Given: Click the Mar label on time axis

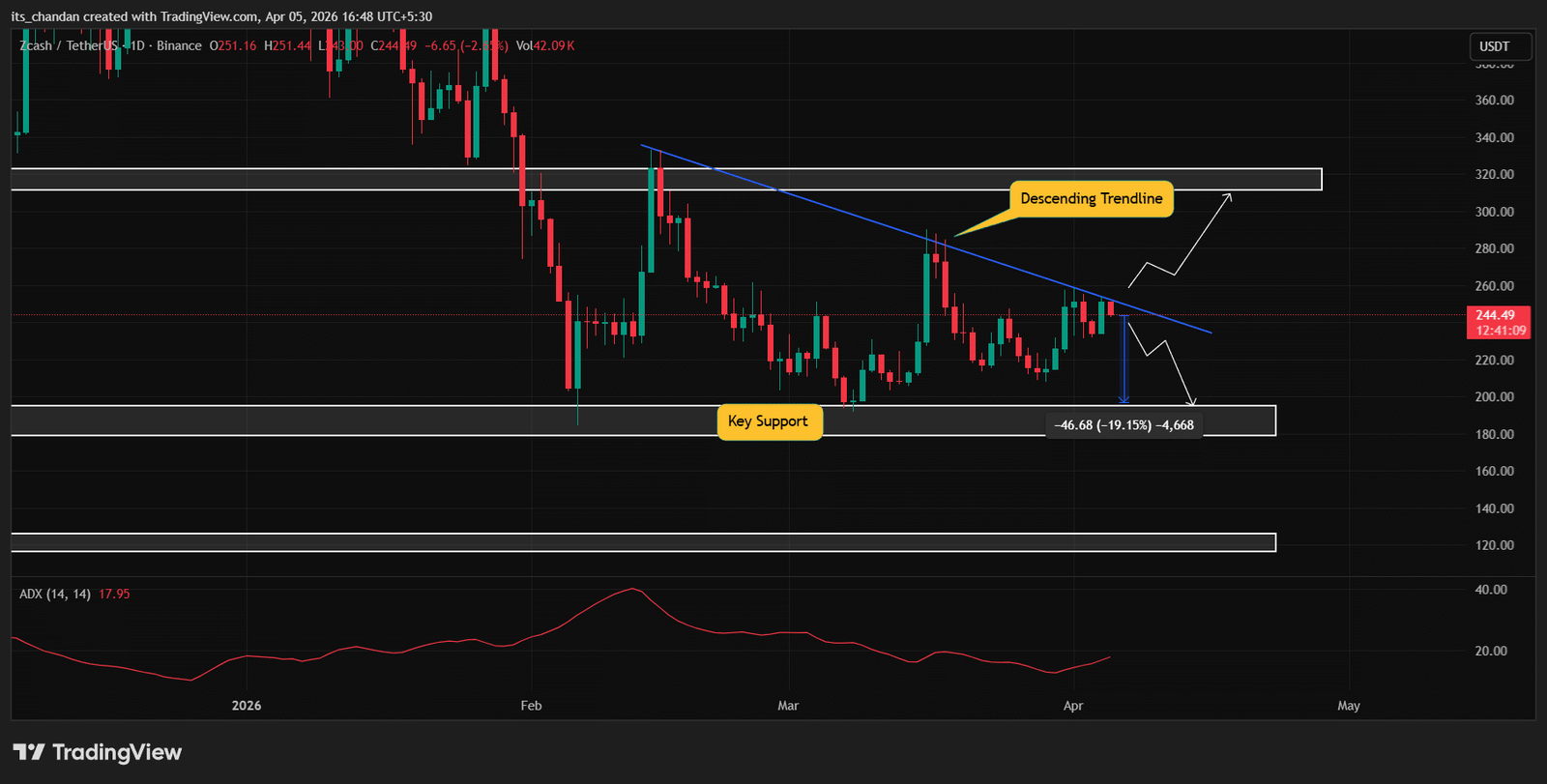Looking at the screenshot, I should coord(788,706).
